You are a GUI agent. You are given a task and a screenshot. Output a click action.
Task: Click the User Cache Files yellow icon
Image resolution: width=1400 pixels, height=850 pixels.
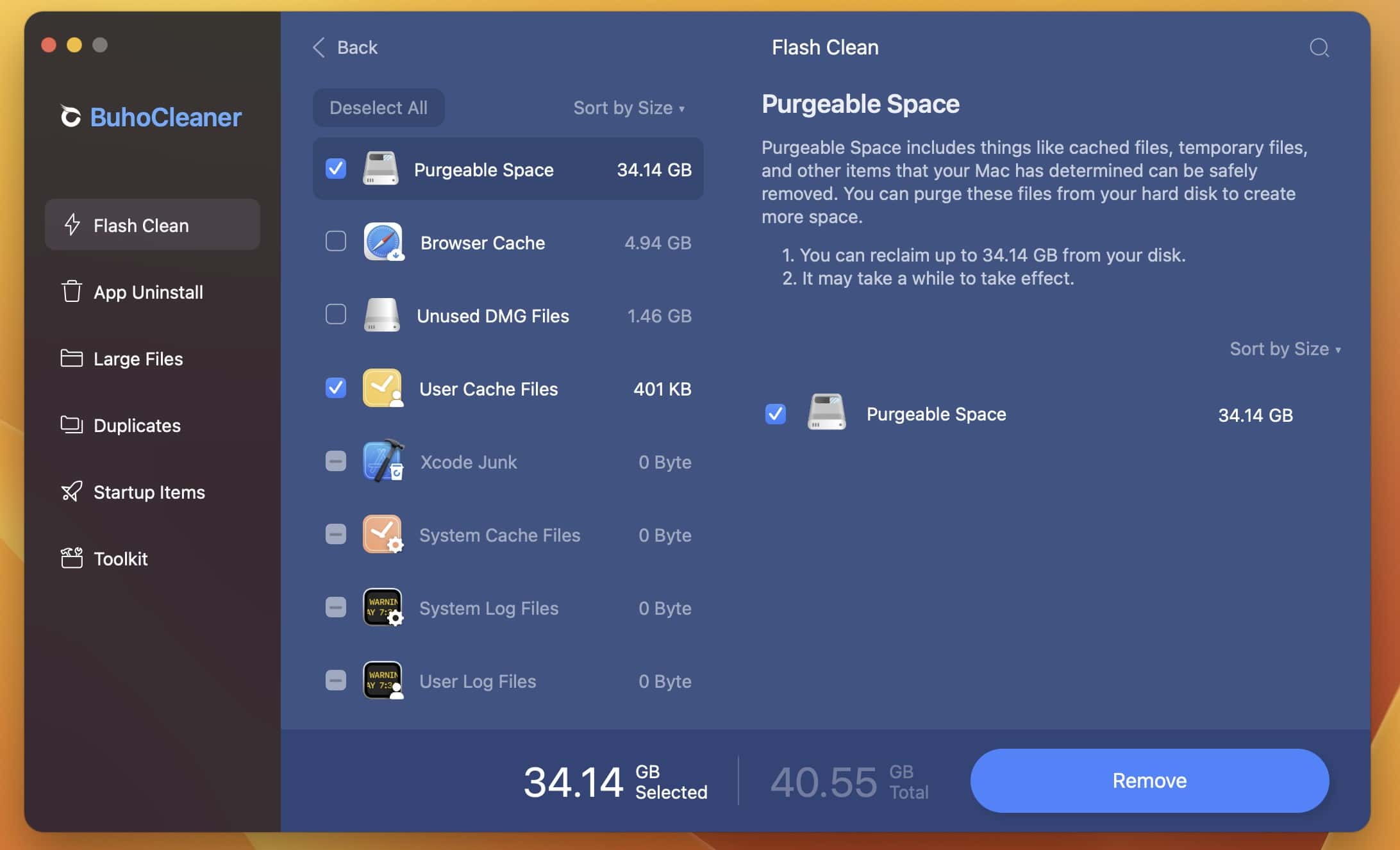(x=383, y=388)
